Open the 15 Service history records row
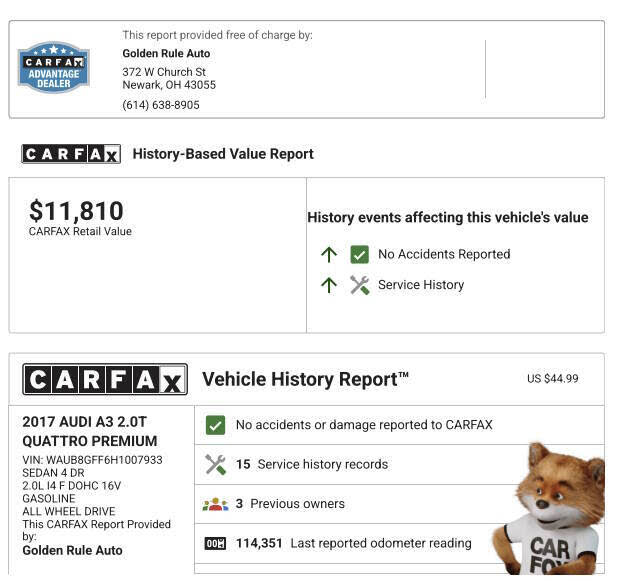The width and height of the screenshot is (617, 581). point(322,464)
